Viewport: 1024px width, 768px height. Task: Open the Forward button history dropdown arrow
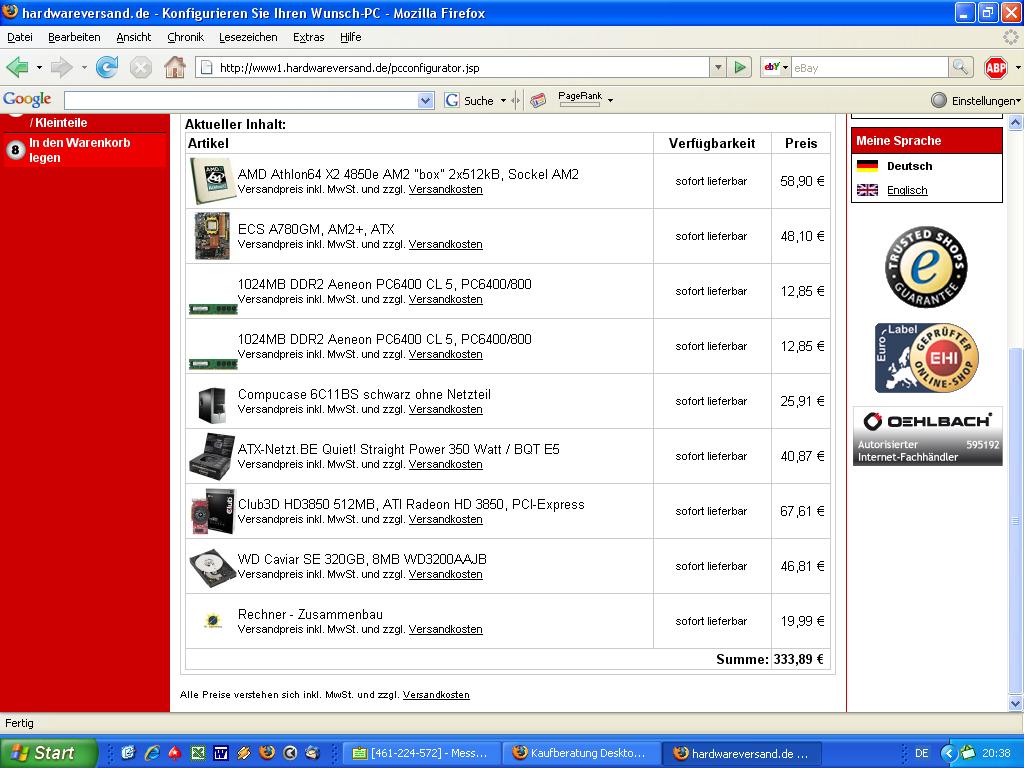pos(84,67)
